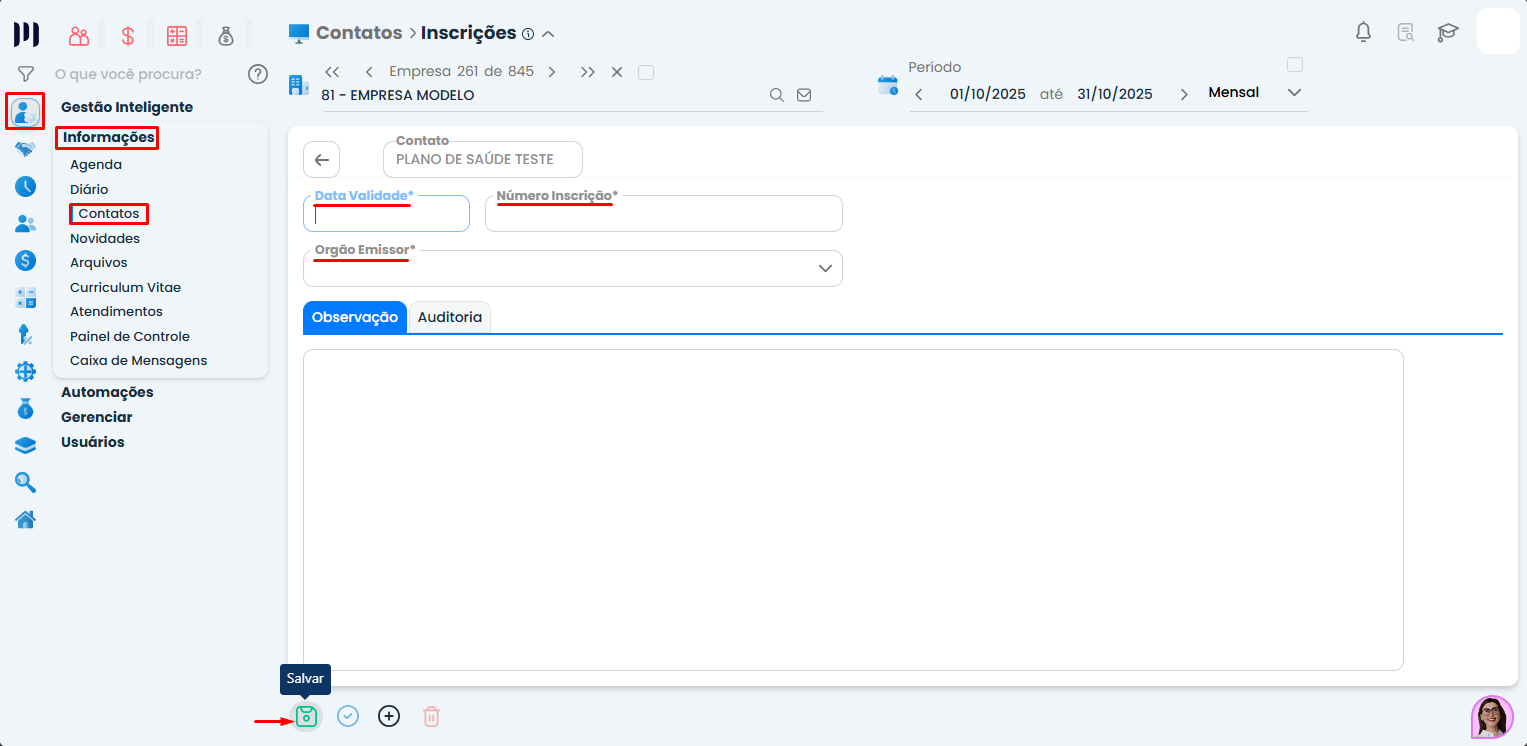Click the company search magnifier icon
Screen dimensions: 1527x746
(x=776, y=95)
